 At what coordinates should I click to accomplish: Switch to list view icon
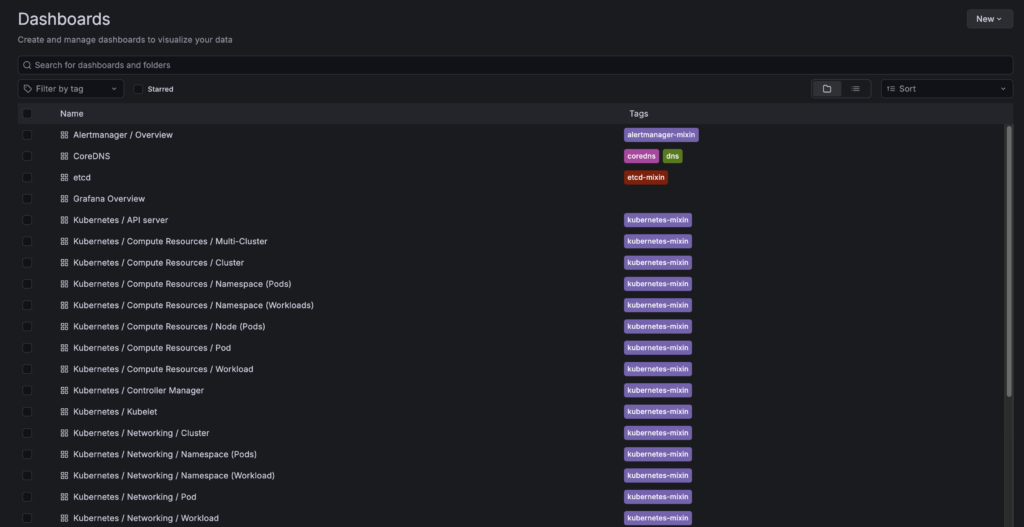point(856,89)
